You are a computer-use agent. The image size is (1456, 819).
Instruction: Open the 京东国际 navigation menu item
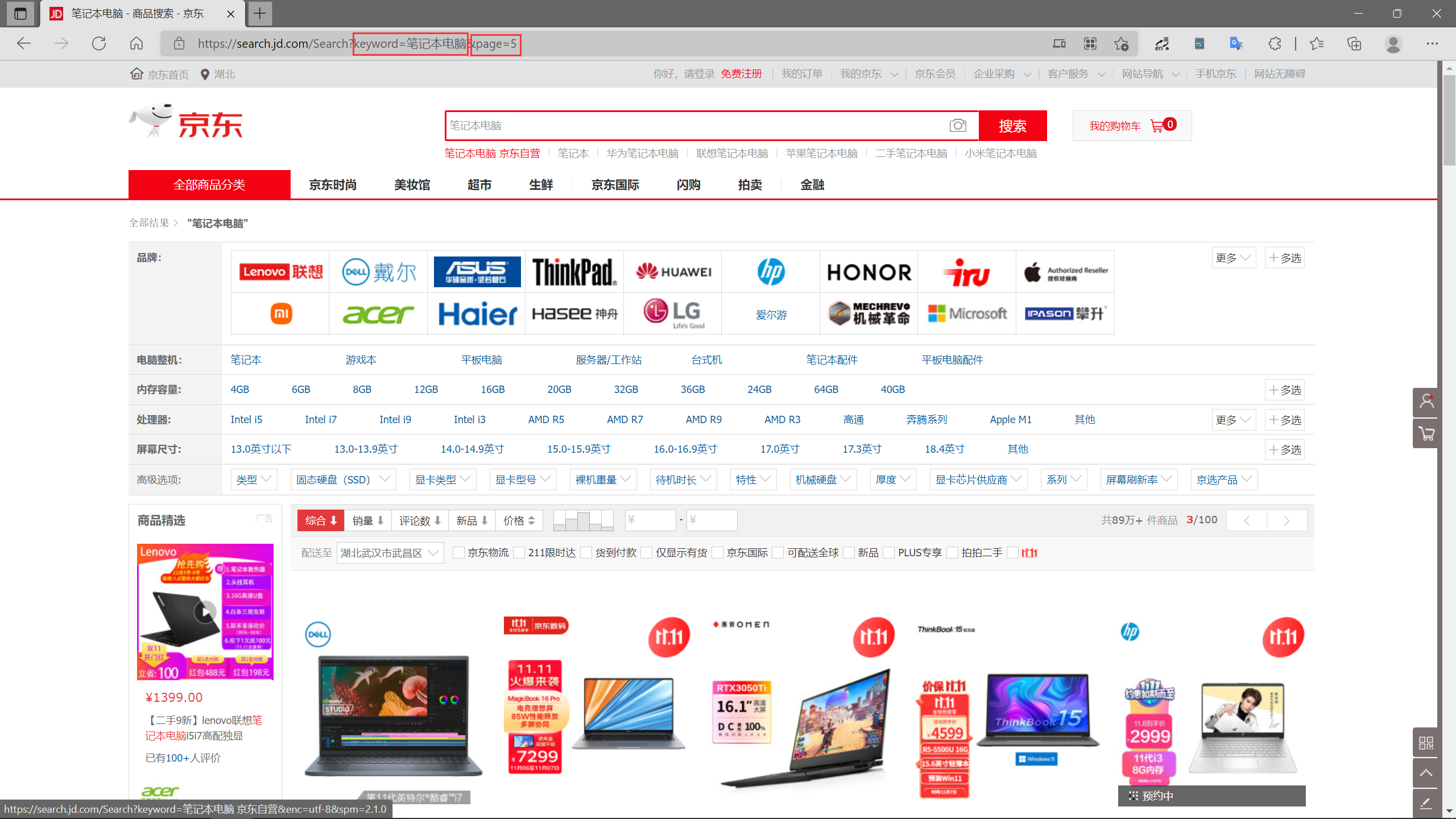pos(615,185)
